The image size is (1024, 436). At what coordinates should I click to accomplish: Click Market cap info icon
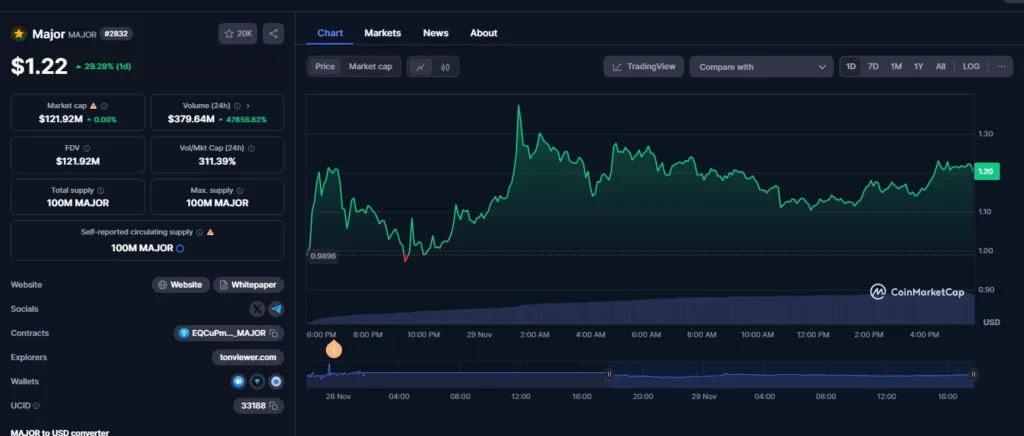point(104,106)
